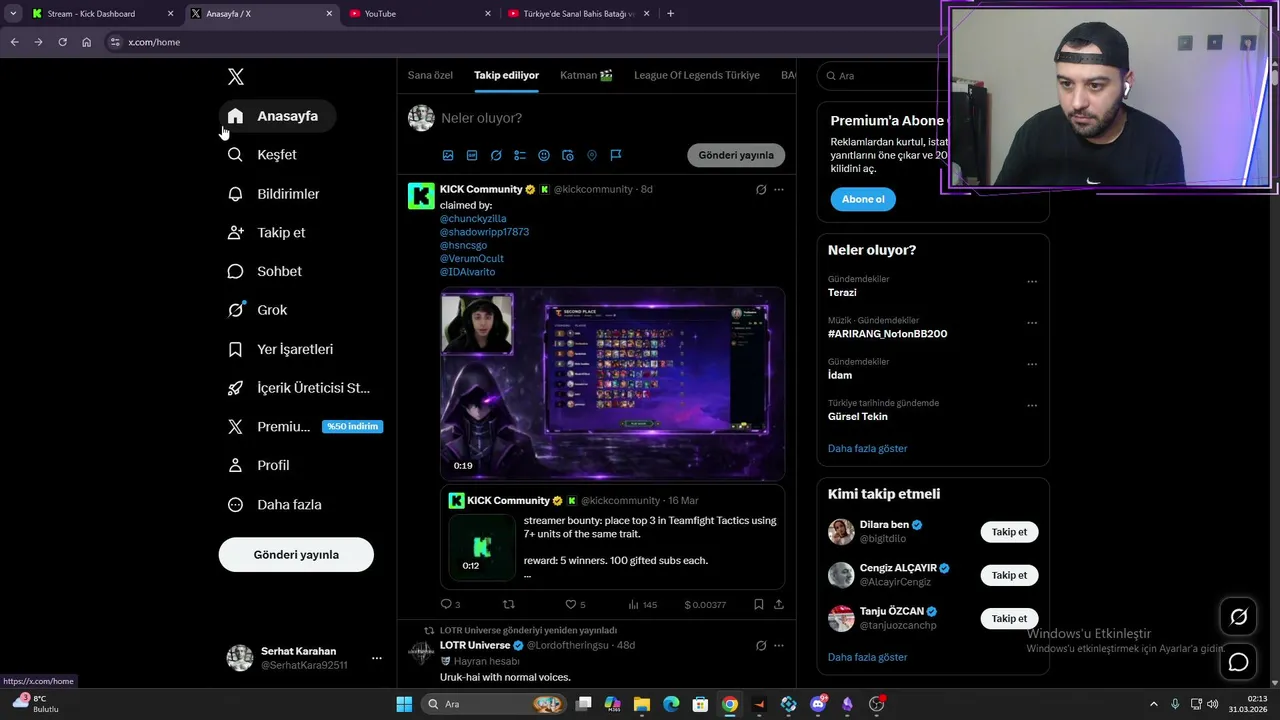Open options for İdam trend
1280x720 pixels.
click(x=1032, y=364)
